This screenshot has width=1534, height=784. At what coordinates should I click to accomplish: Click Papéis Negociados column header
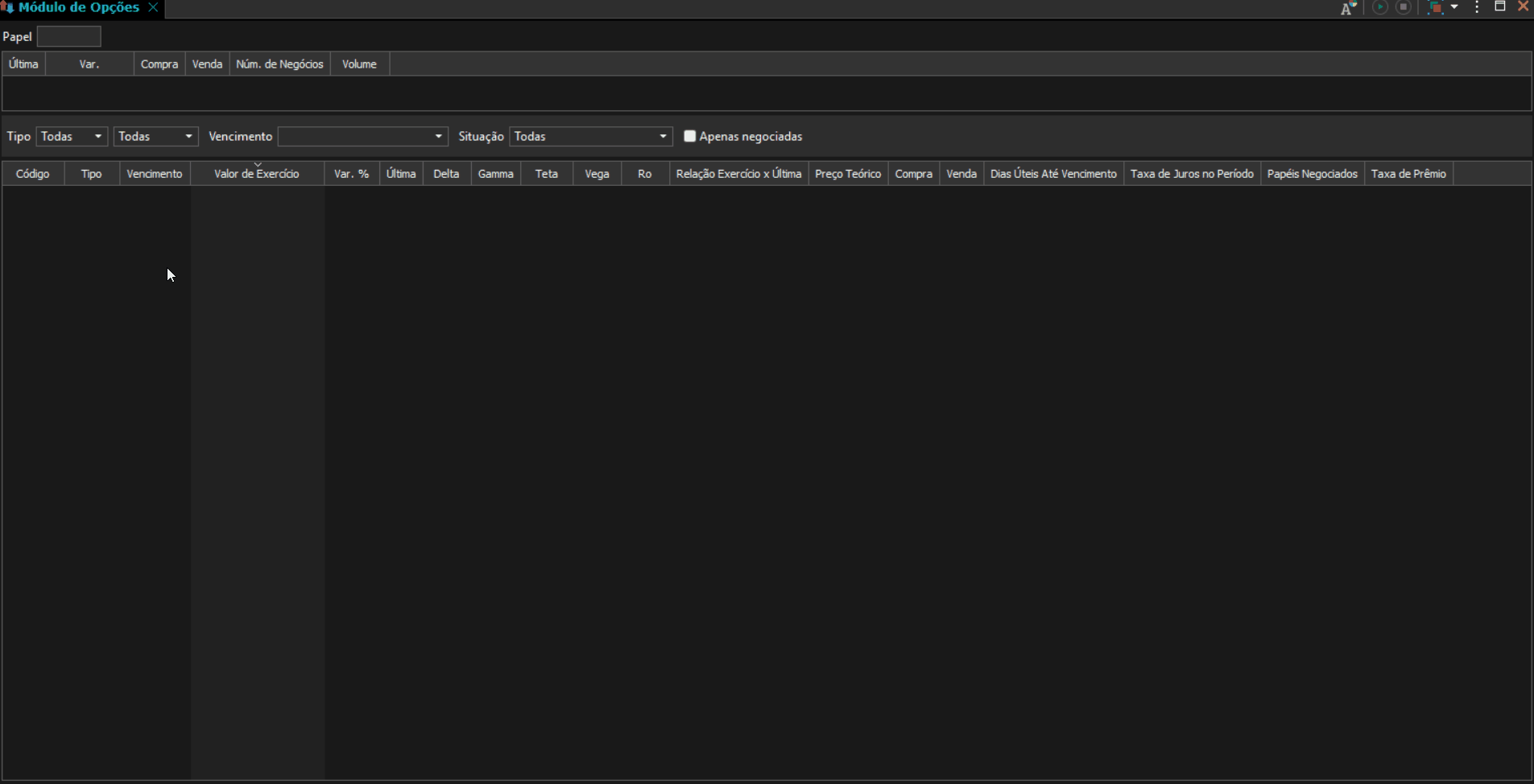(x=1313, y=174)
